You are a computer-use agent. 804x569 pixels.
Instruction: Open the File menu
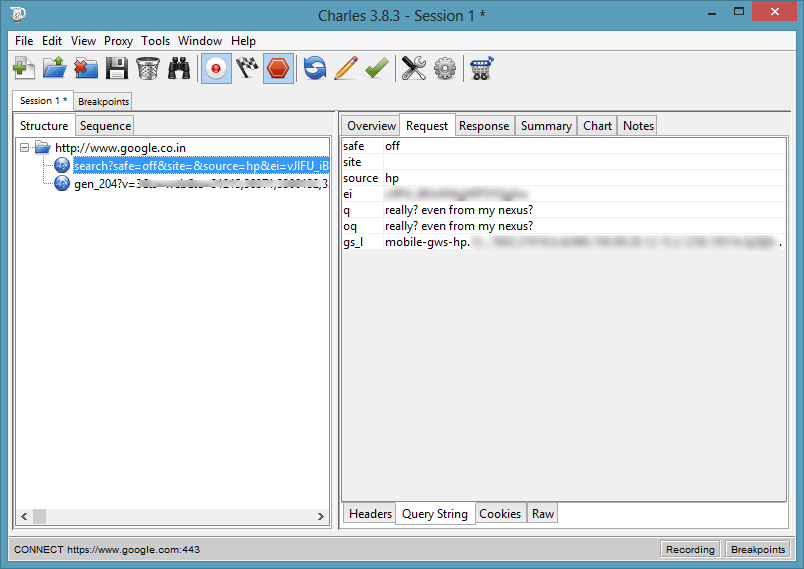(24, 41)
